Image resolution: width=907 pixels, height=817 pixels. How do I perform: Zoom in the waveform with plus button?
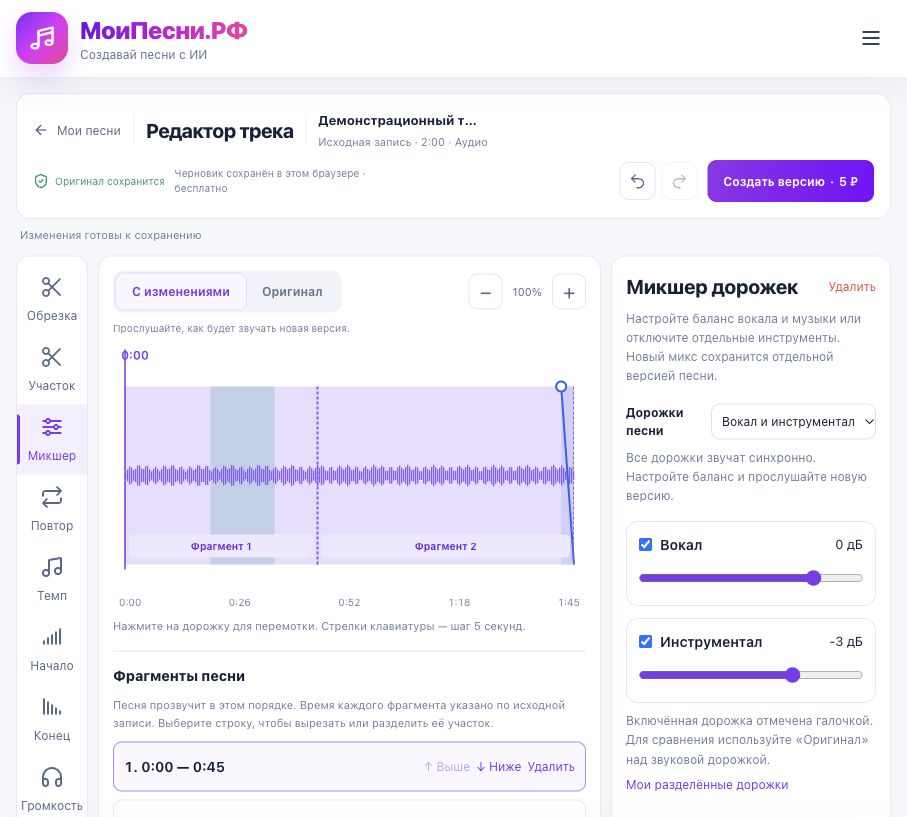pyautogui.click(x=569, y=293)
